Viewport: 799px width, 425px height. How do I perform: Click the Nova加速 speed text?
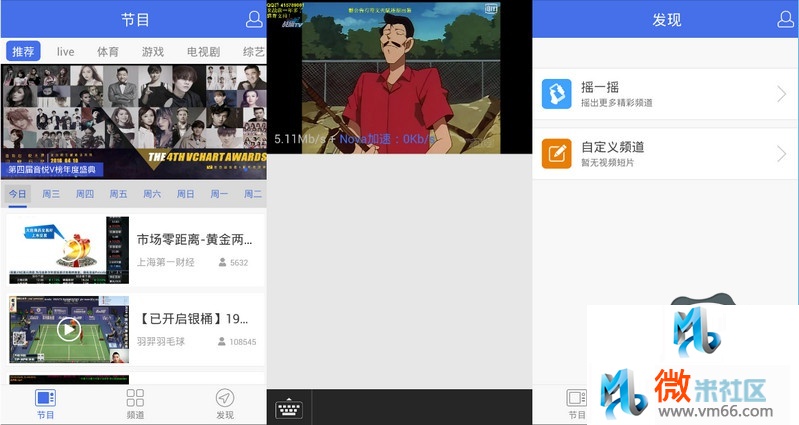tap(386, 139)
